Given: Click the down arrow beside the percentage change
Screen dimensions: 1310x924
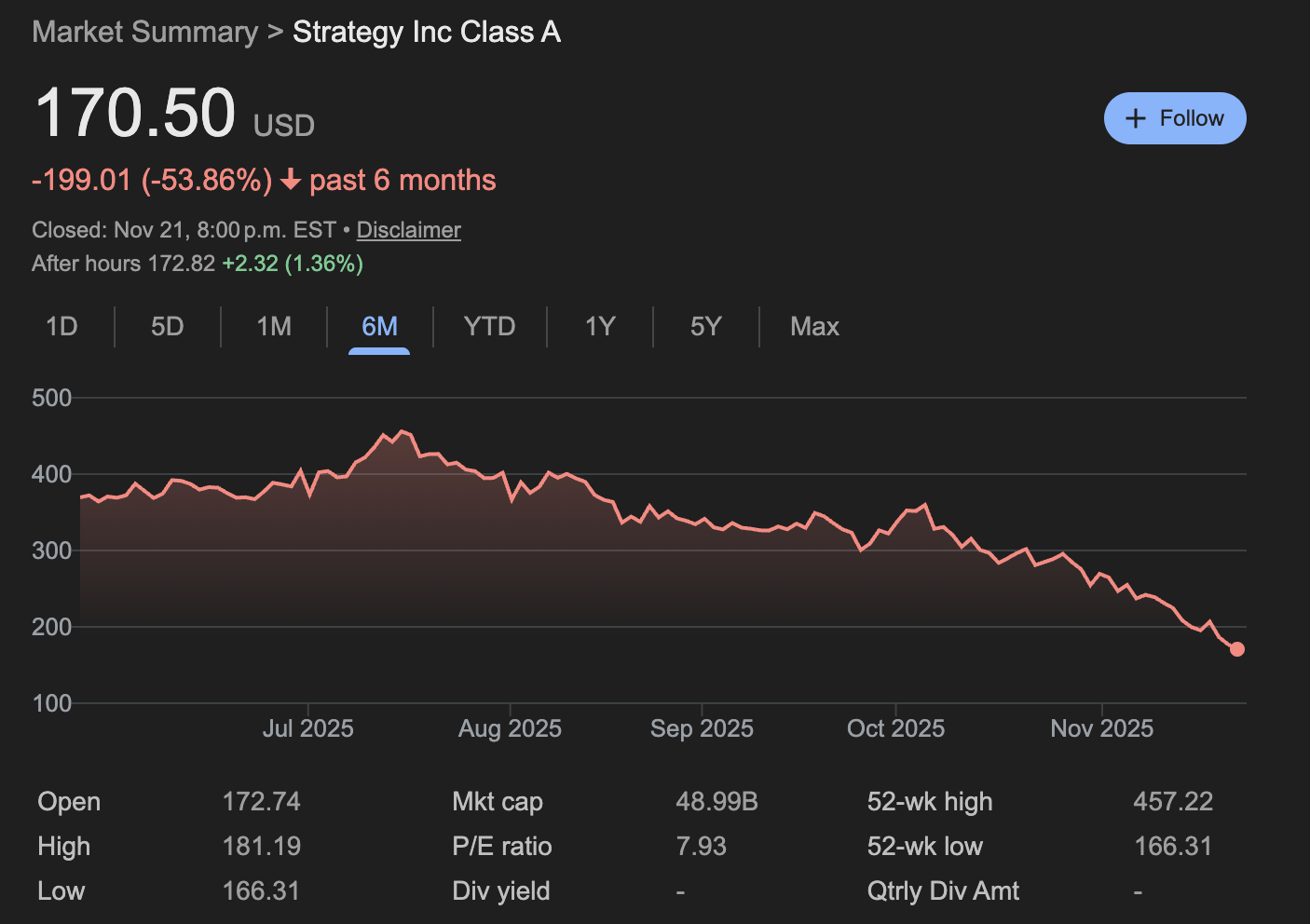Looking at the screenshot, I should (x=291, y=180).
